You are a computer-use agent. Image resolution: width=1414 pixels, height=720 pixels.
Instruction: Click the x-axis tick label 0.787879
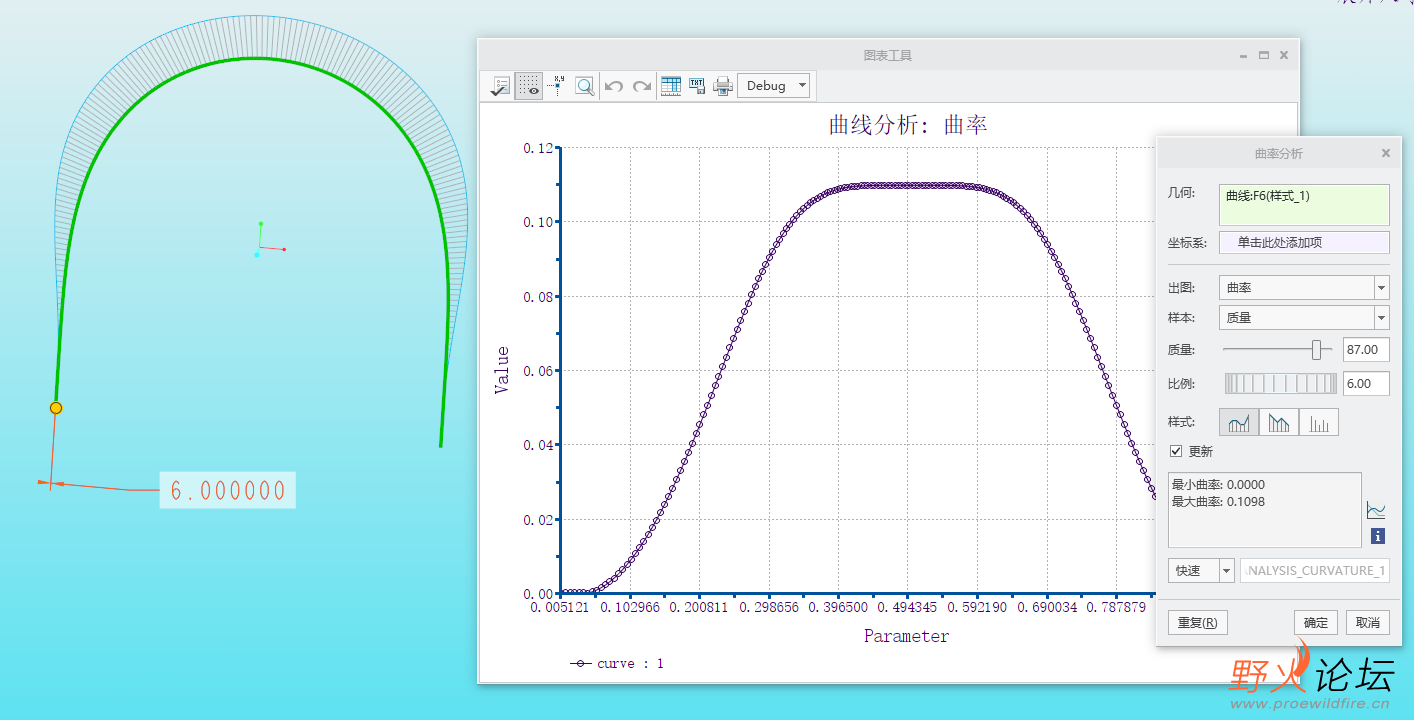(x=1116, y=607)
